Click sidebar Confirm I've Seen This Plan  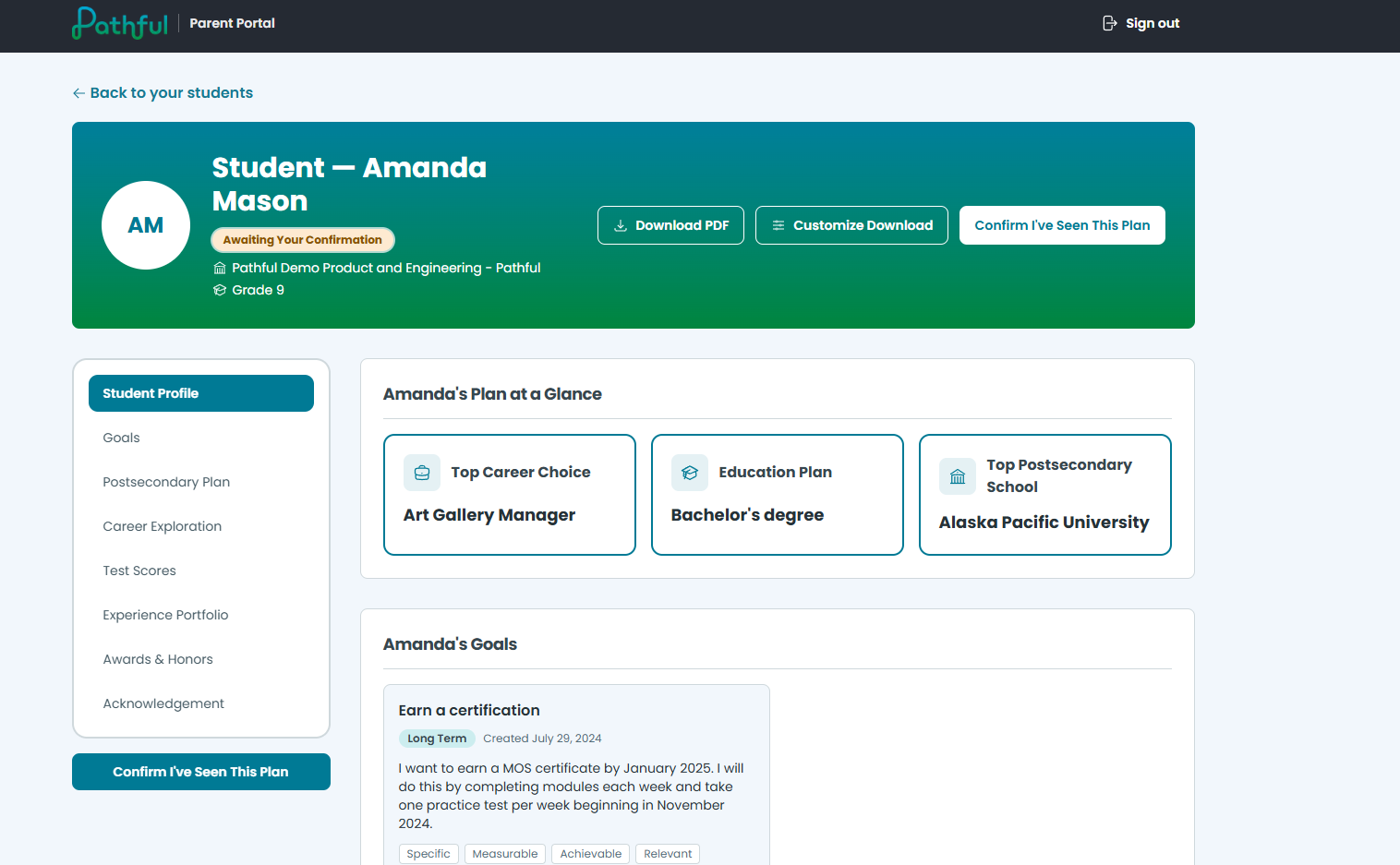pos(201,772)
